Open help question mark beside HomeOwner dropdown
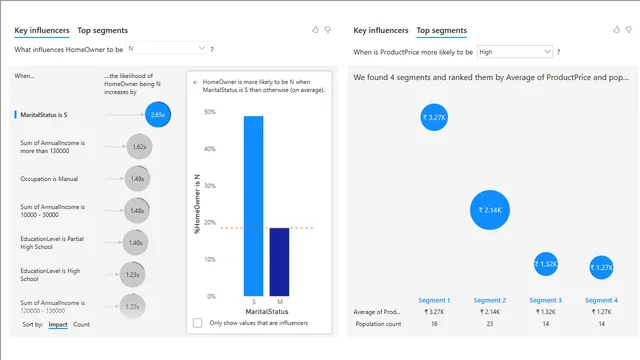 tap(212, 49)
